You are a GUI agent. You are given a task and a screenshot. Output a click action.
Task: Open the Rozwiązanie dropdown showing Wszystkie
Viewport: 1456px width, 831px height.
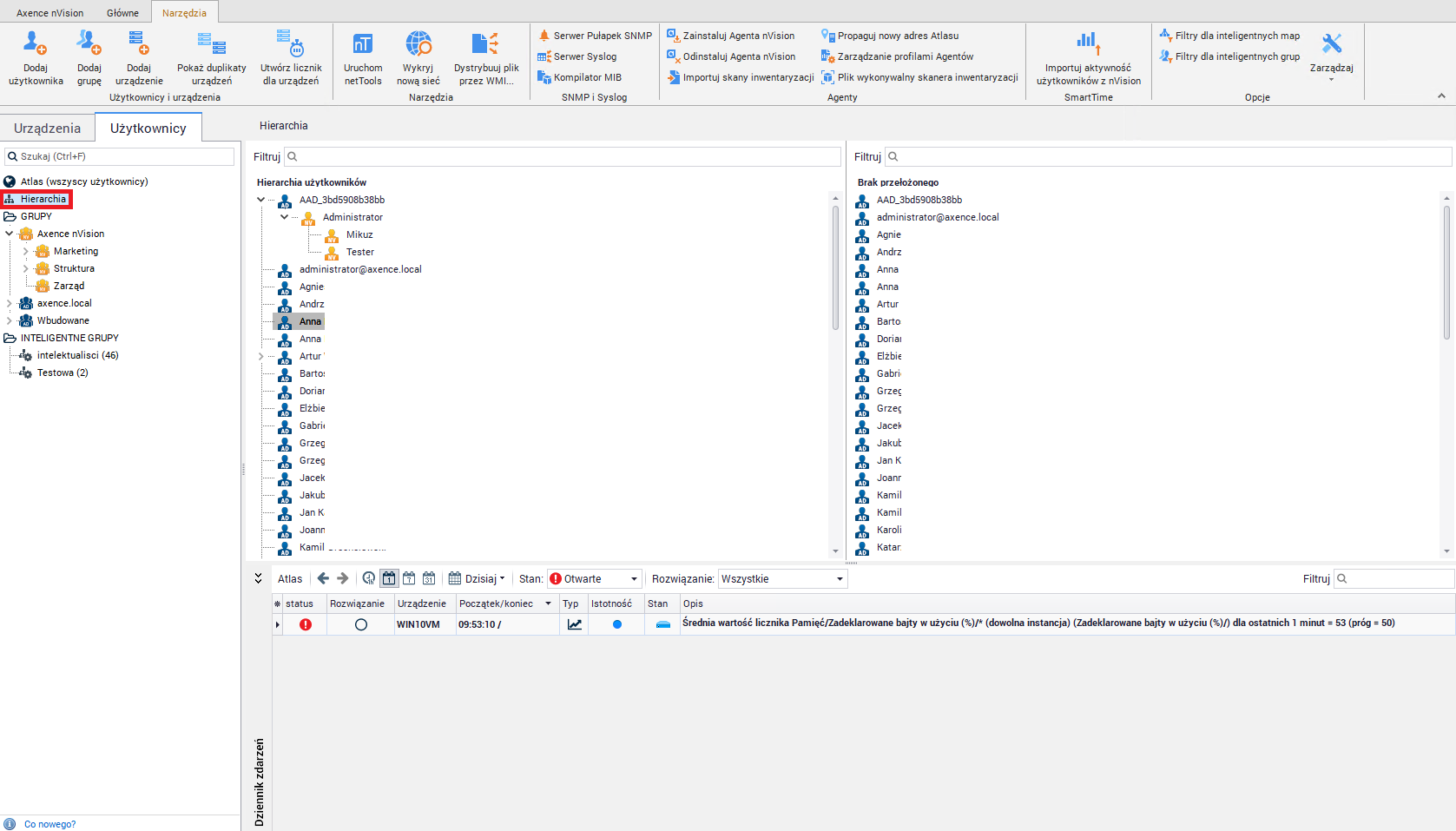coord(782,579)
